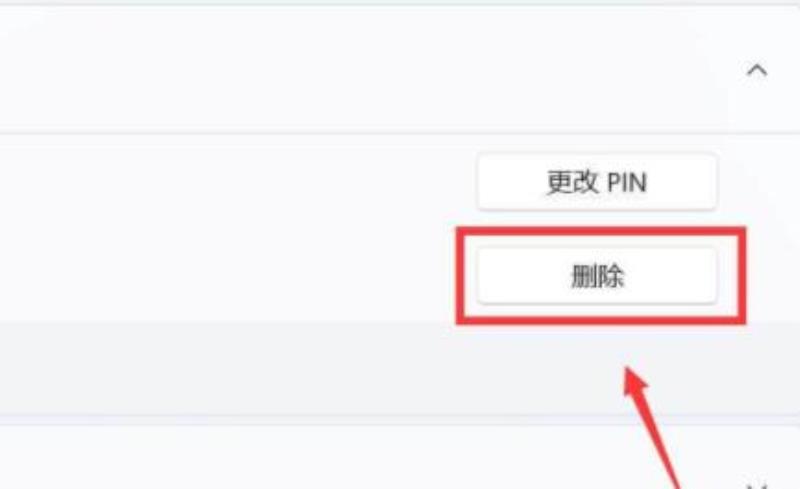800x489 pixels.
Task: Click the blank area left of 更改 PIN
Action: pyautogui.click(x=235, y=182)
